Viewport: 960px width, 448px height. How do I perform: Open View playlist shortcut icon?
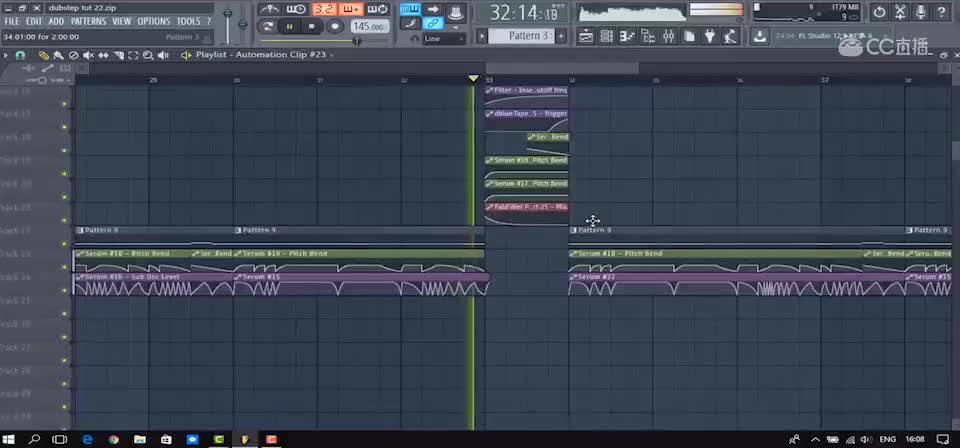(x=586, y=36)
